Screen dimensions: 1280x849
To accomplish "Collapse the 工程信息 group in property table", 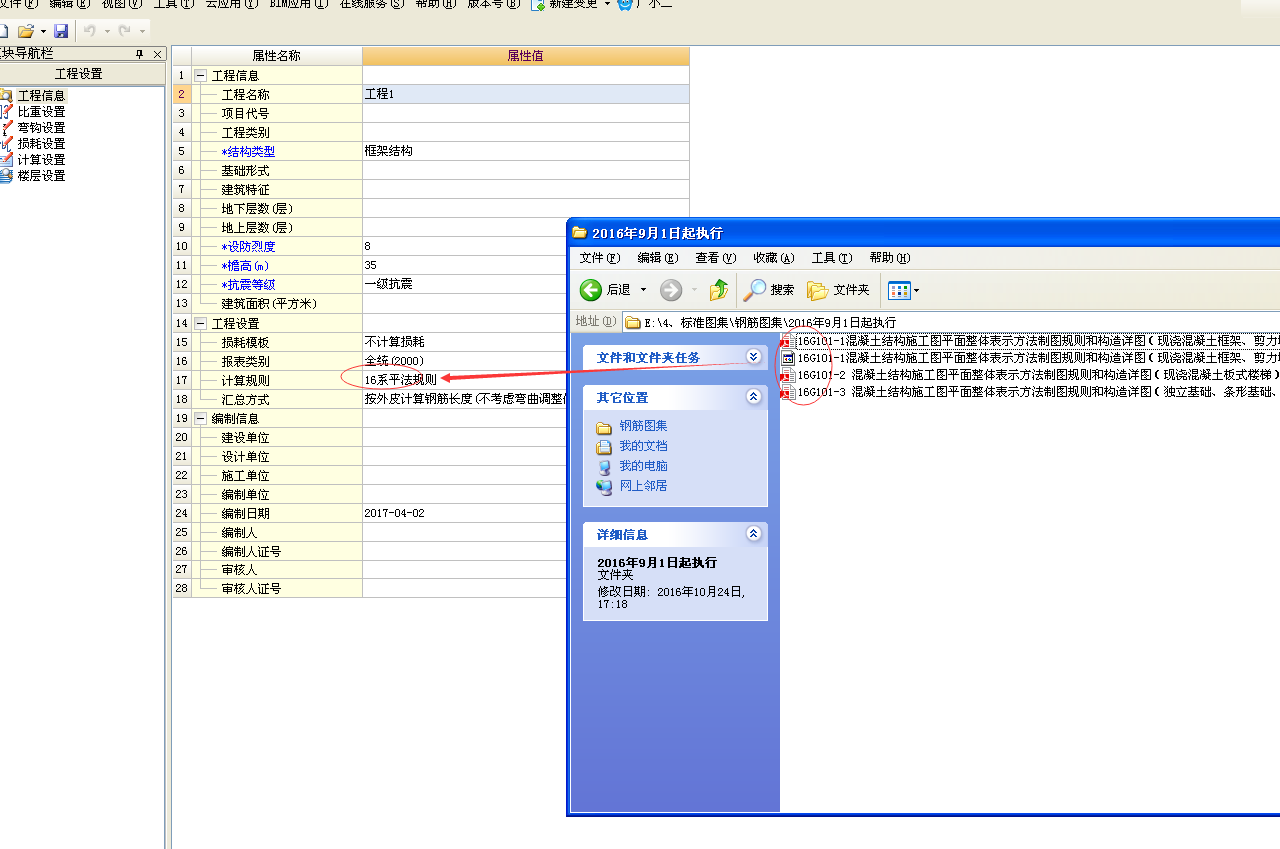I will 200,75.
